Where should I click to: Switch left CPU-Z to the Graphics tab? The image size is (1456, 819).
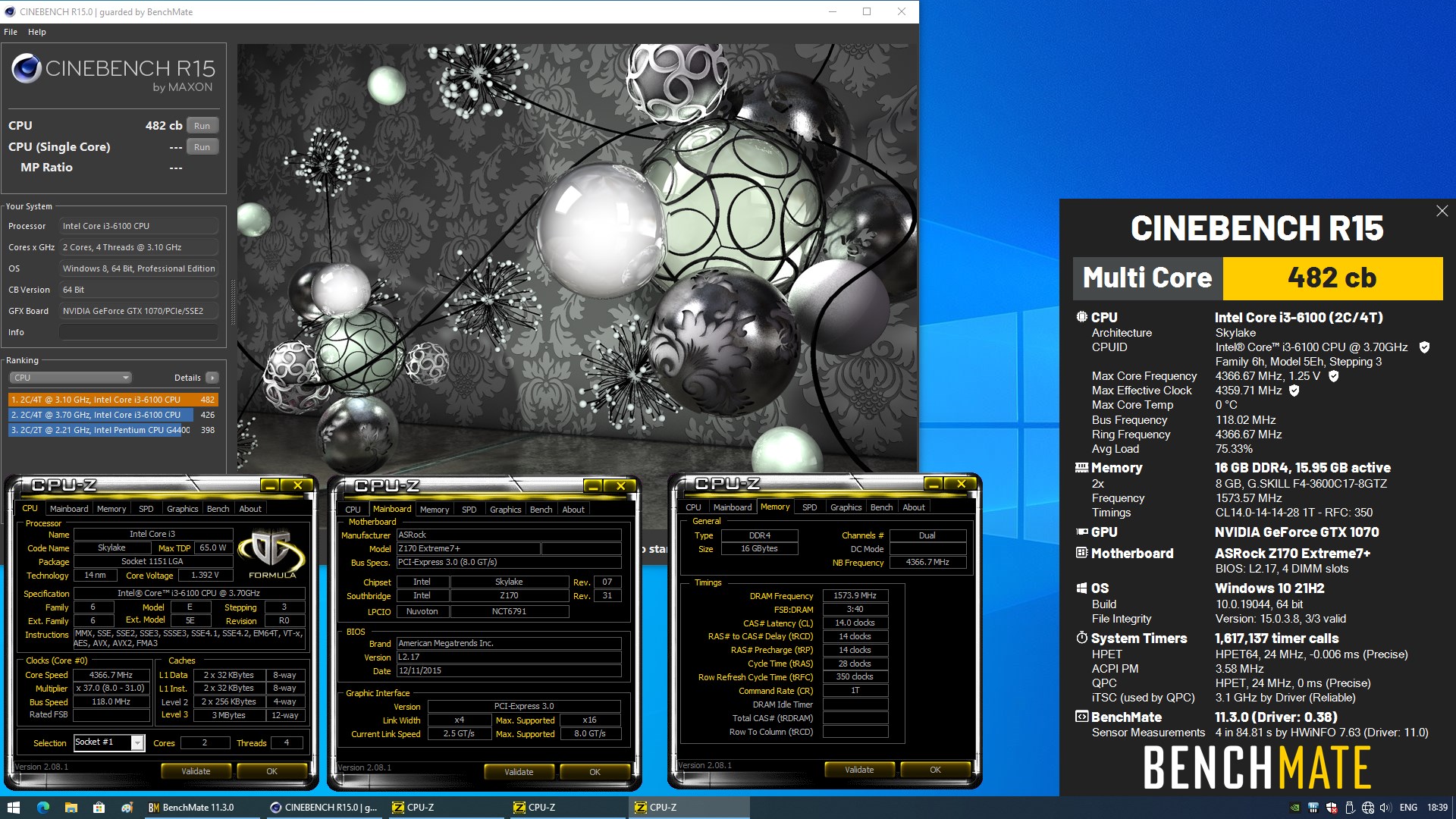182,509
